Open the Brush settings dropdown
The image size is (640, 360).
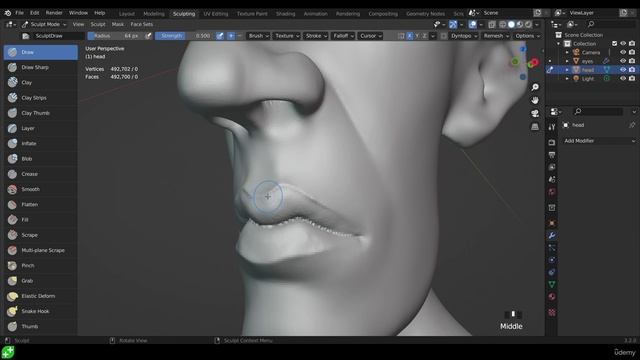258,36
